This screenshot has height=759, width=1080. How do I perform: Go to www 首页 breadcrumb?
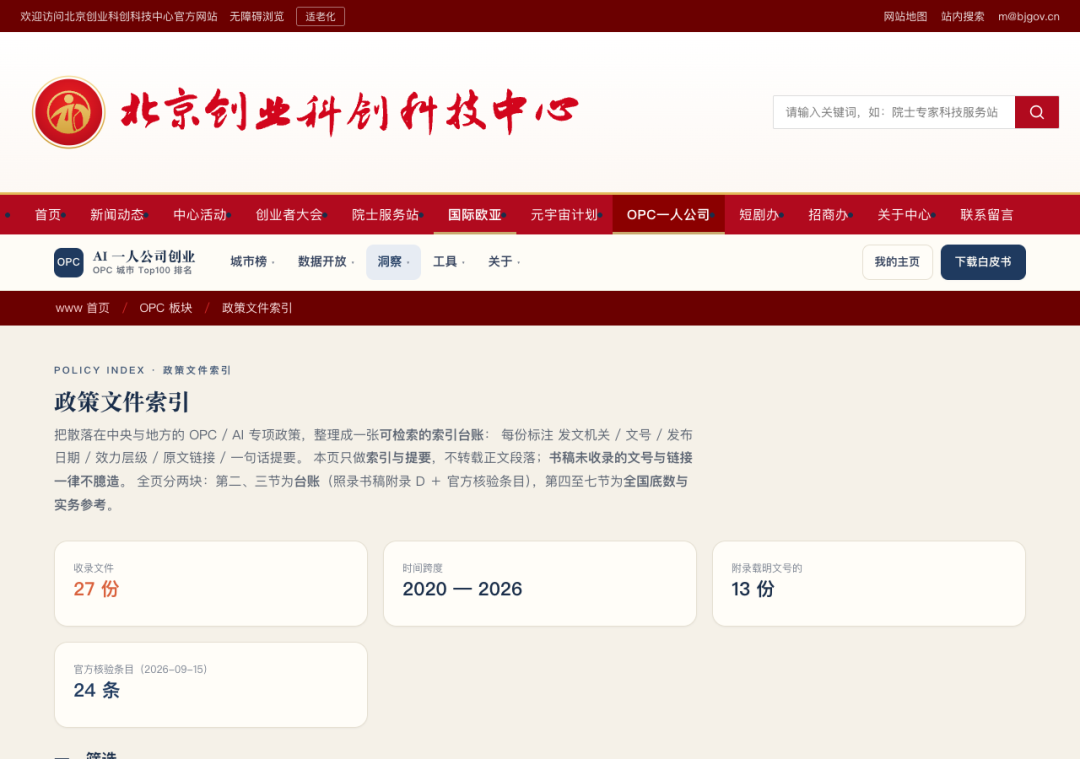point(83,308)
